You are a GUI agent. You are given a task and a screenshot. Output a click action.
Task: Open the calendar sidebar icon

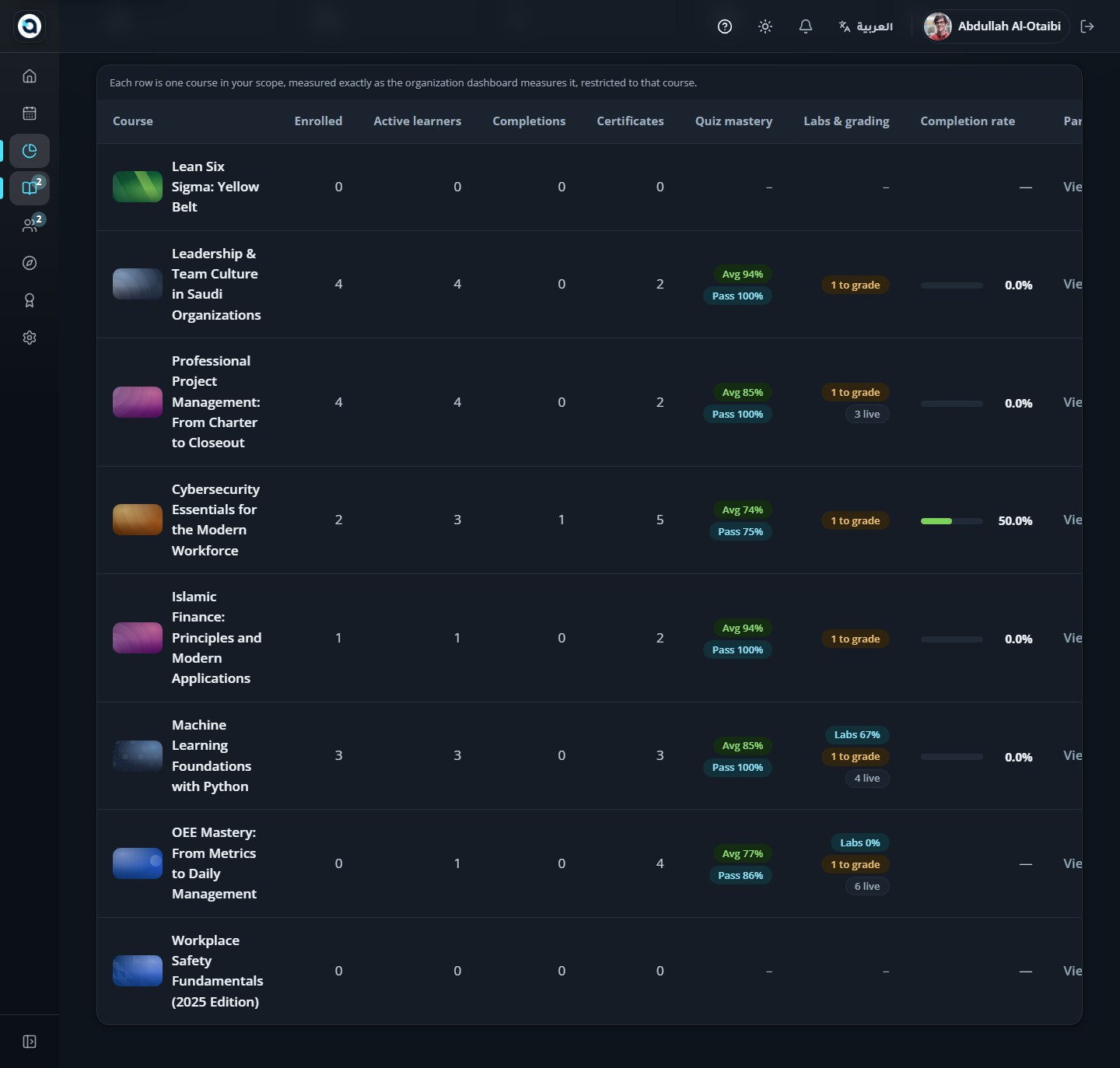tap(30, 114)
